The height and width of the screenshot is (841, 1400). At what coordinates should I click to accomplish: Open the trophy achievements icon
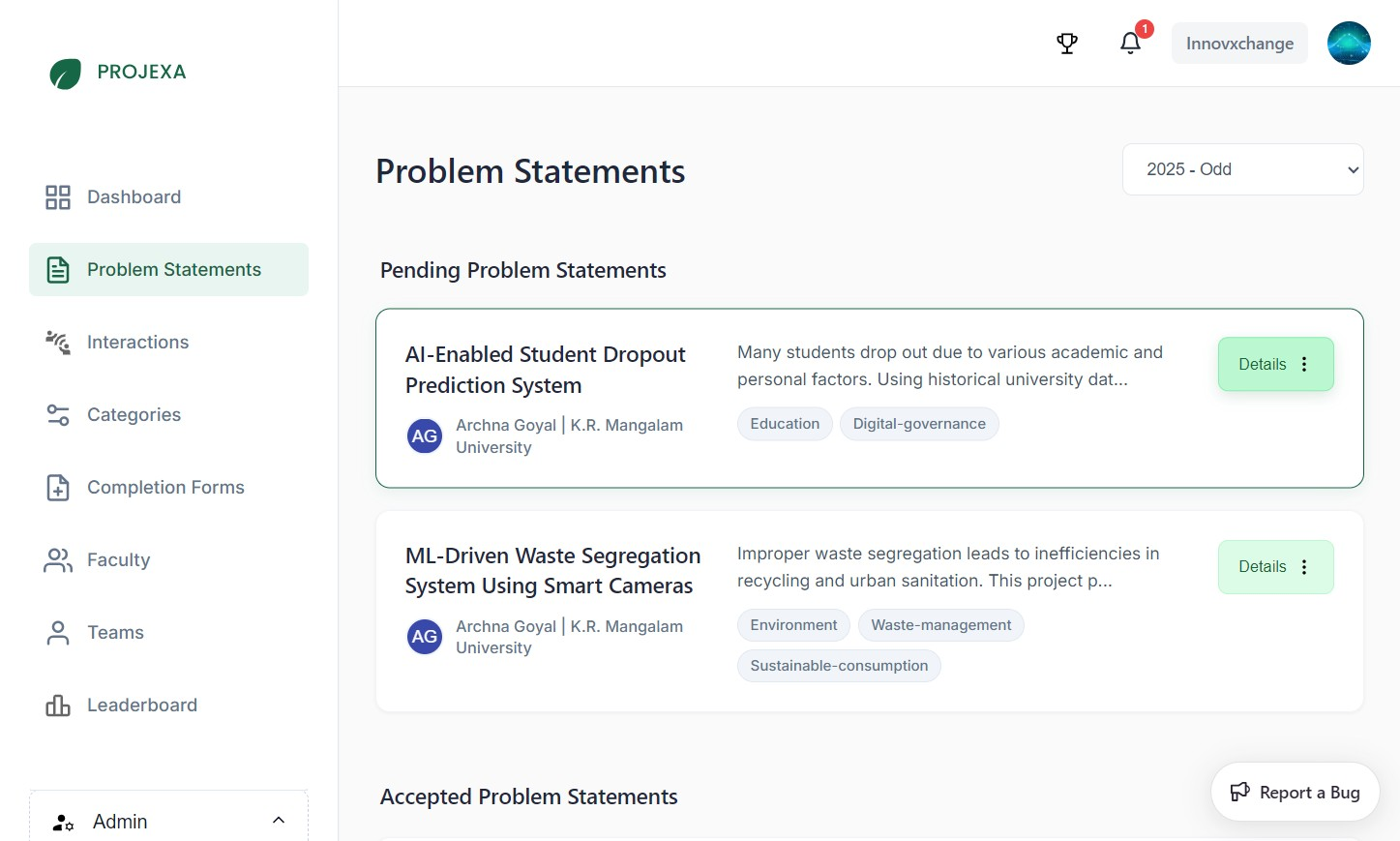[1066, 43]
